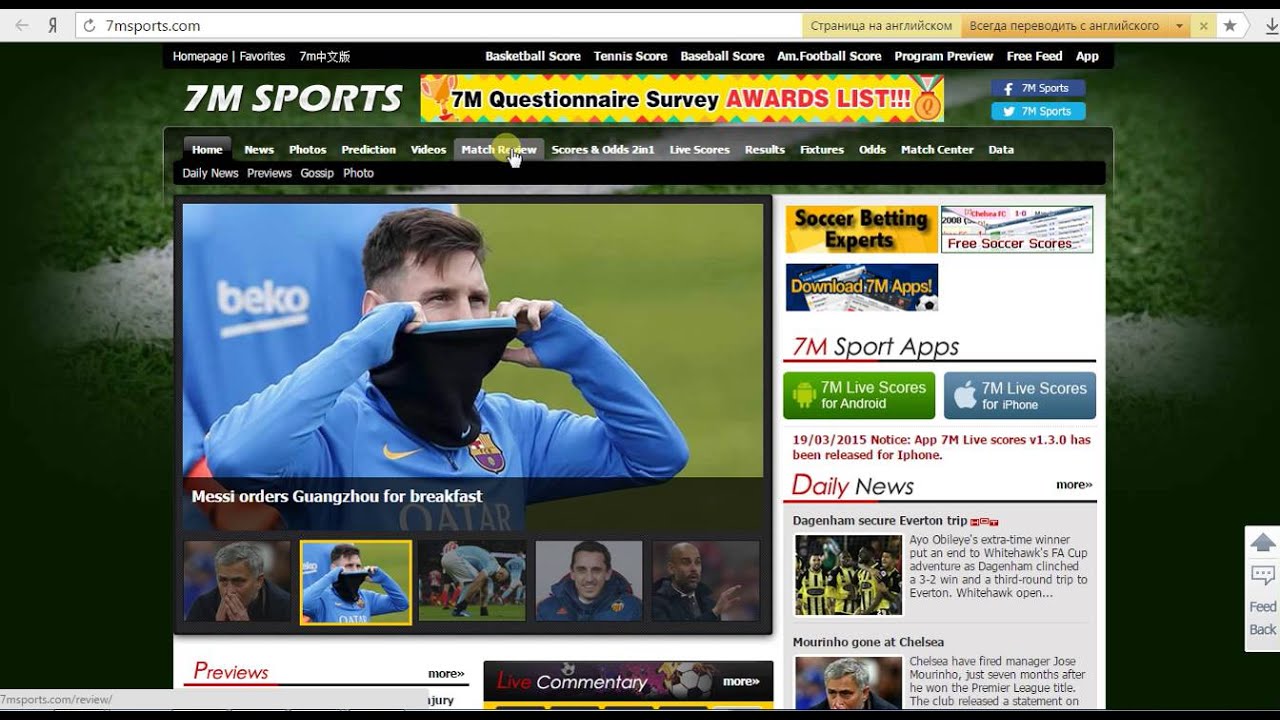1280x720 pixels.
Task: Open 7M Live Scores for iPhone
Action: [1020, 395]
